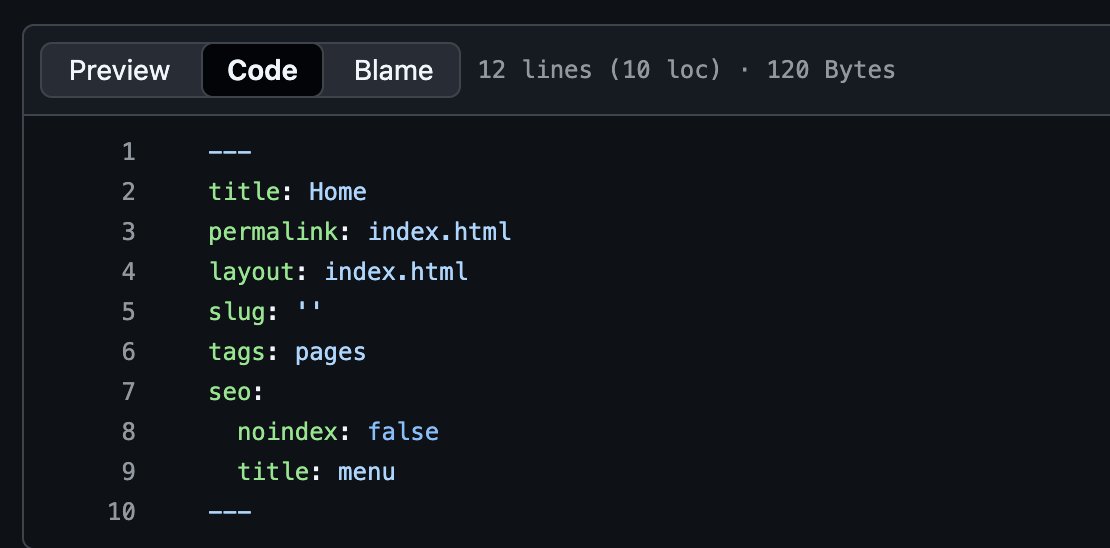
Task: Select the Code tab
Action: [x=263, y=70]
